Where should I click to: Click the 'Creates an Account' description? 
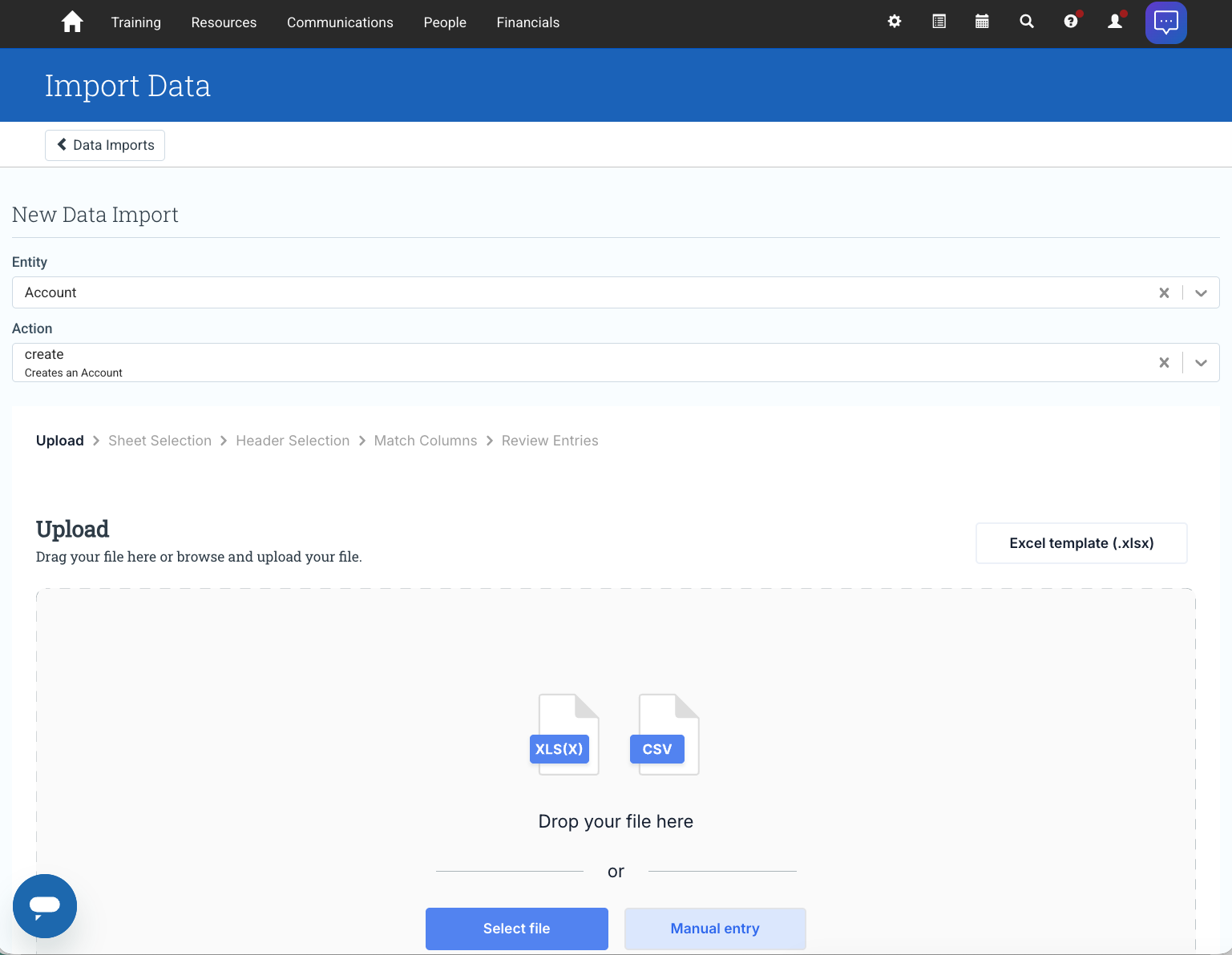(74, 373)
